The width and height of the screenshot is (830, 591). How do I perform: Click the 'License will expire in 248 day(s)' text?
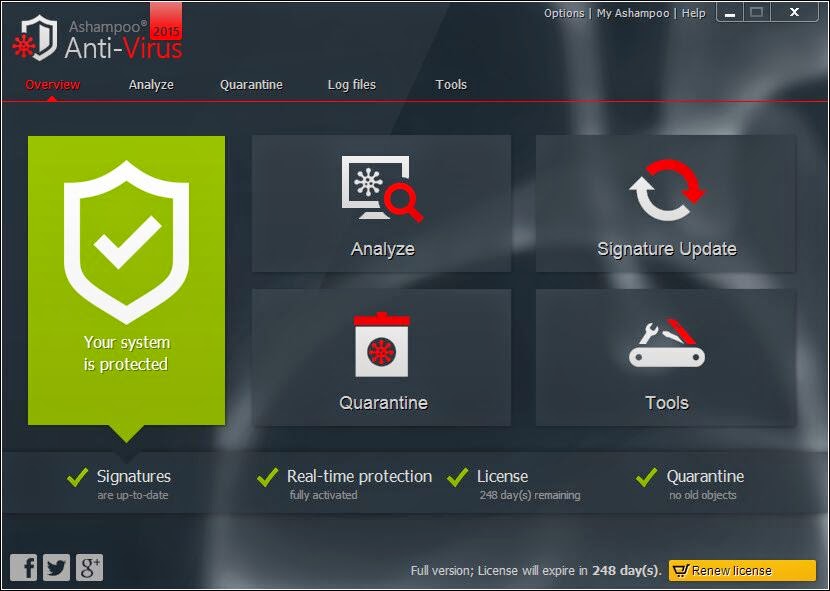click(x=569, y=571)
